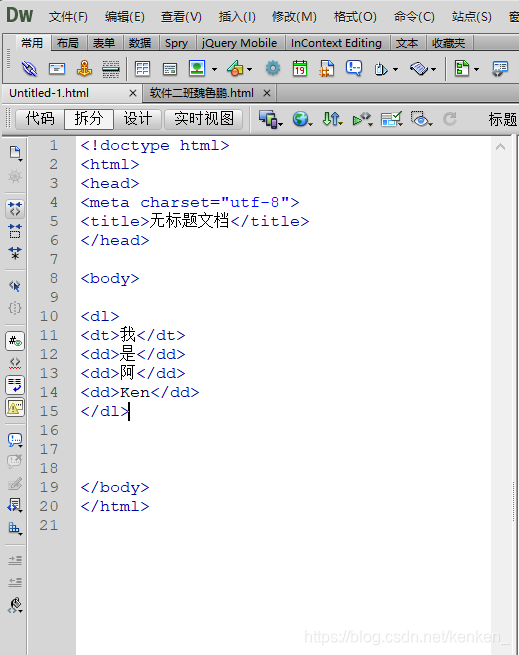Click the Open Documents icon in coding toolbar

click(x=15, y=153)
